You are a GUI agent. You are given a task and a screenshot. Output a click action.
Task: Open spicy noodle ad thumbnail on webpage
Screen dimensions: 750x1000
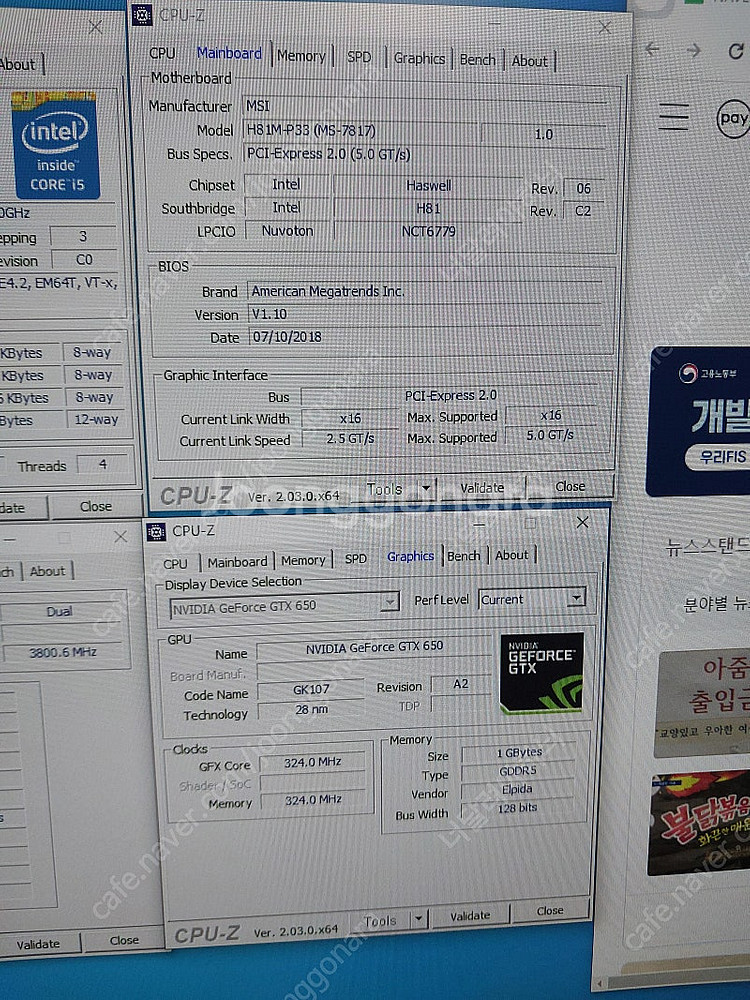pyautogui.click(x=699, y=823)
